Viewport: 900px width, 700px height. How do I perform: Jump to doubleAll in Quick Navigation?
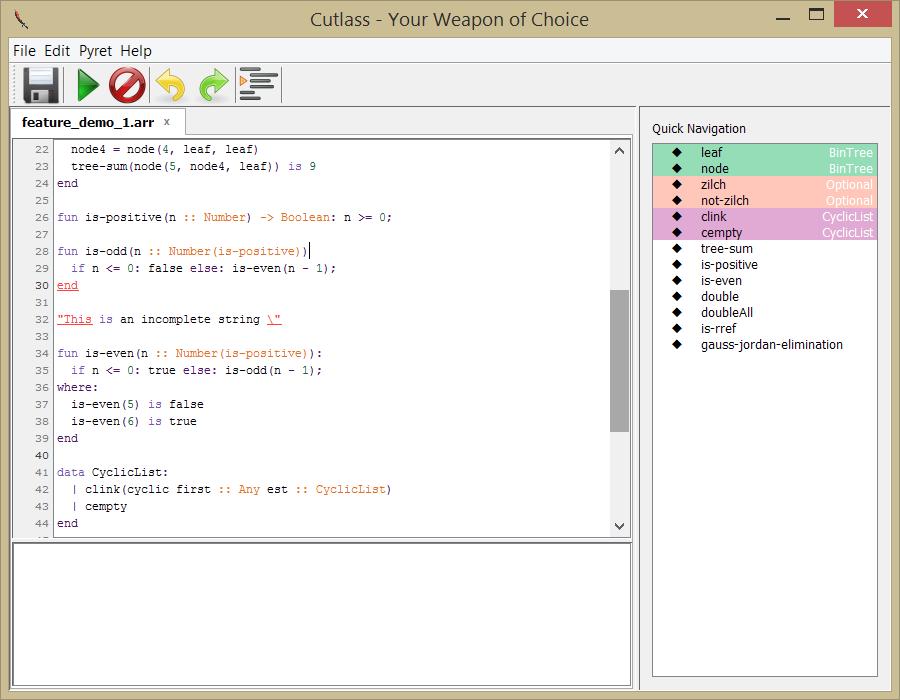click(765, 313)
